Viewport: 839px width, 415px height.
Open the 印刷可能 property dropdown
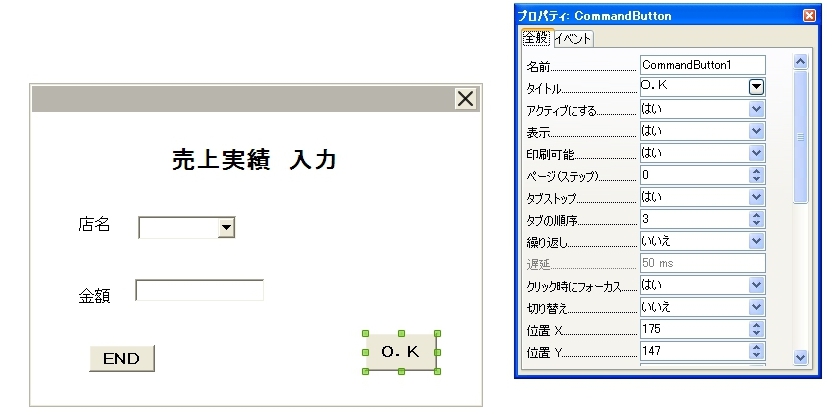click(x=757, y=153)
